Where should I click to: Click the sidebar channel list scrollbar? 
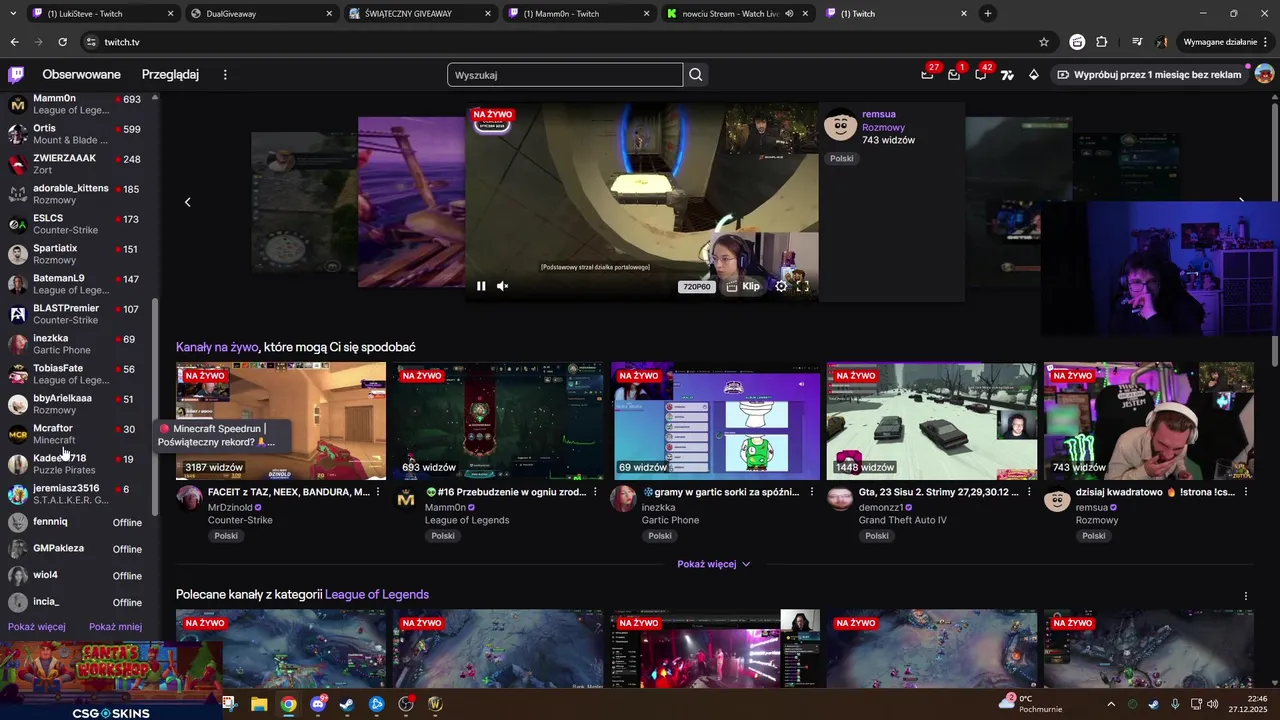pos(155,406)
